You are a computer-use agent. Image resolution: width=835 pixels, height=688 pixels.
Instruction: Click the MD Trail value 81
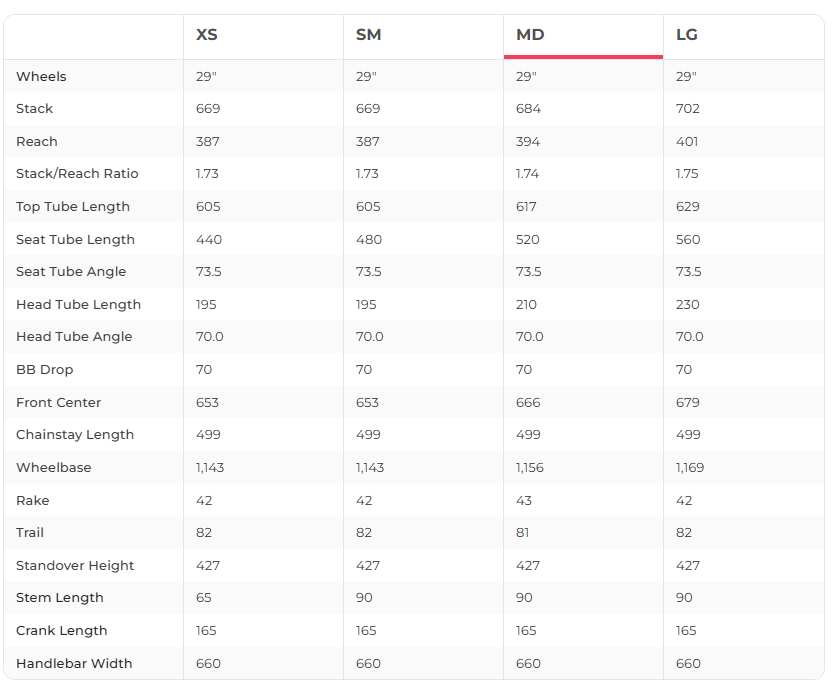523,533
